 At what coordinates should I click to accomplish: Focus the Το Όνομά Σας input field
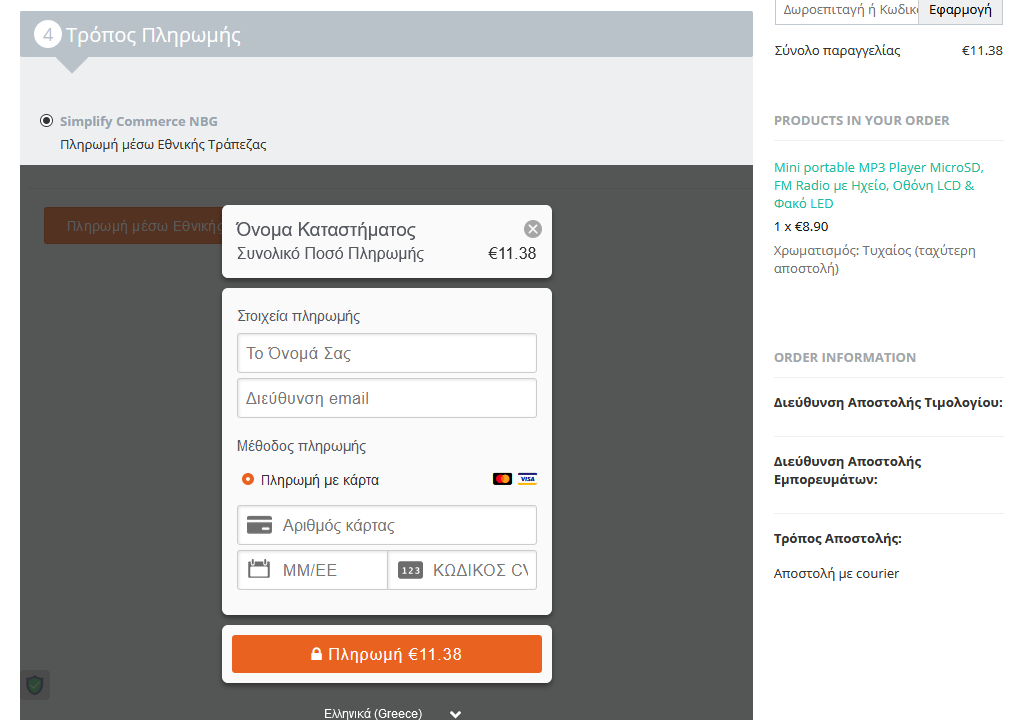coord(387,353)
